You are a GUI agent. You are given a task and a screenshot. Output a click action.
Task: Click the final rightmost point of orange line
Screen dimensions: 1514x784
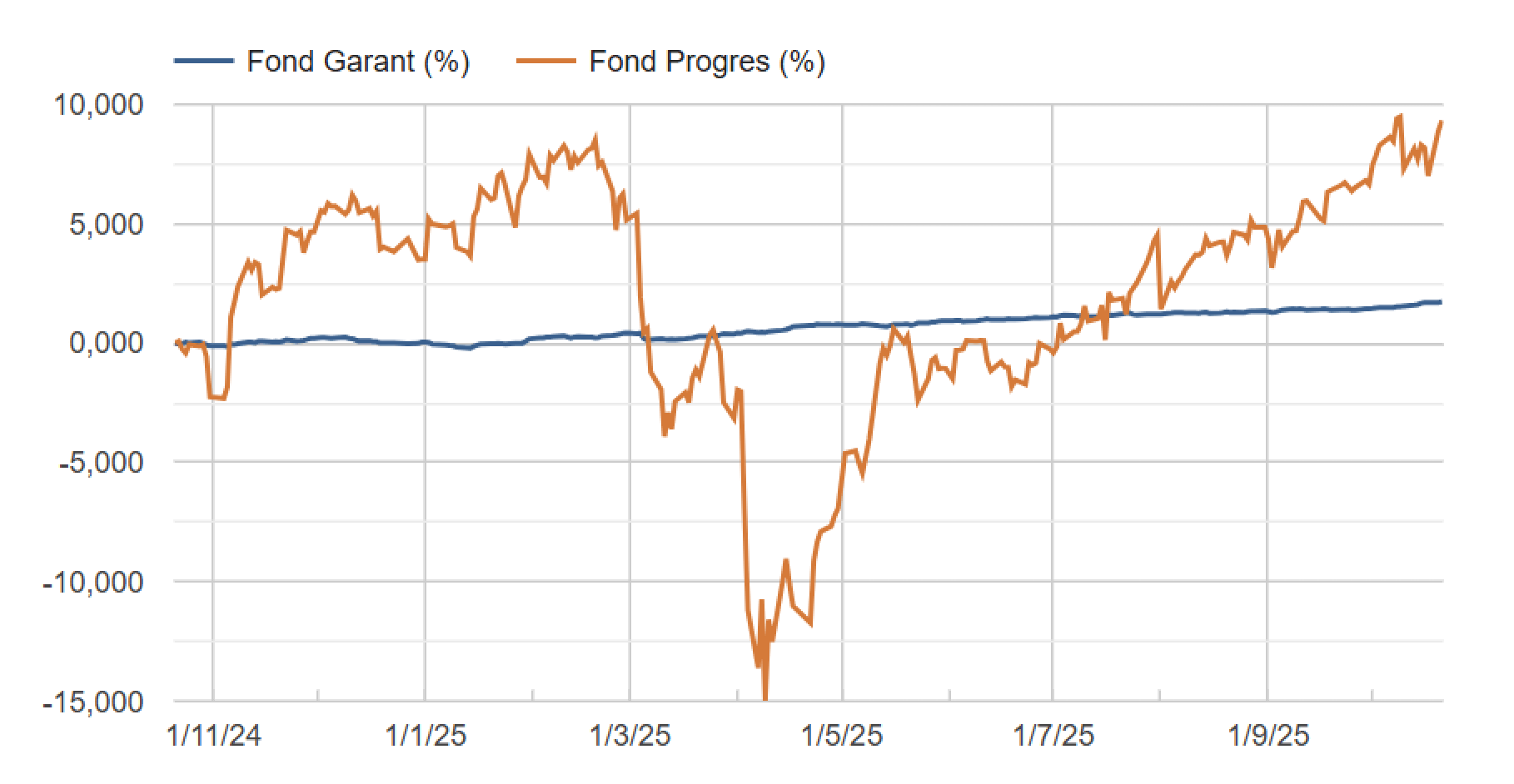click(x=1442, y=122)
